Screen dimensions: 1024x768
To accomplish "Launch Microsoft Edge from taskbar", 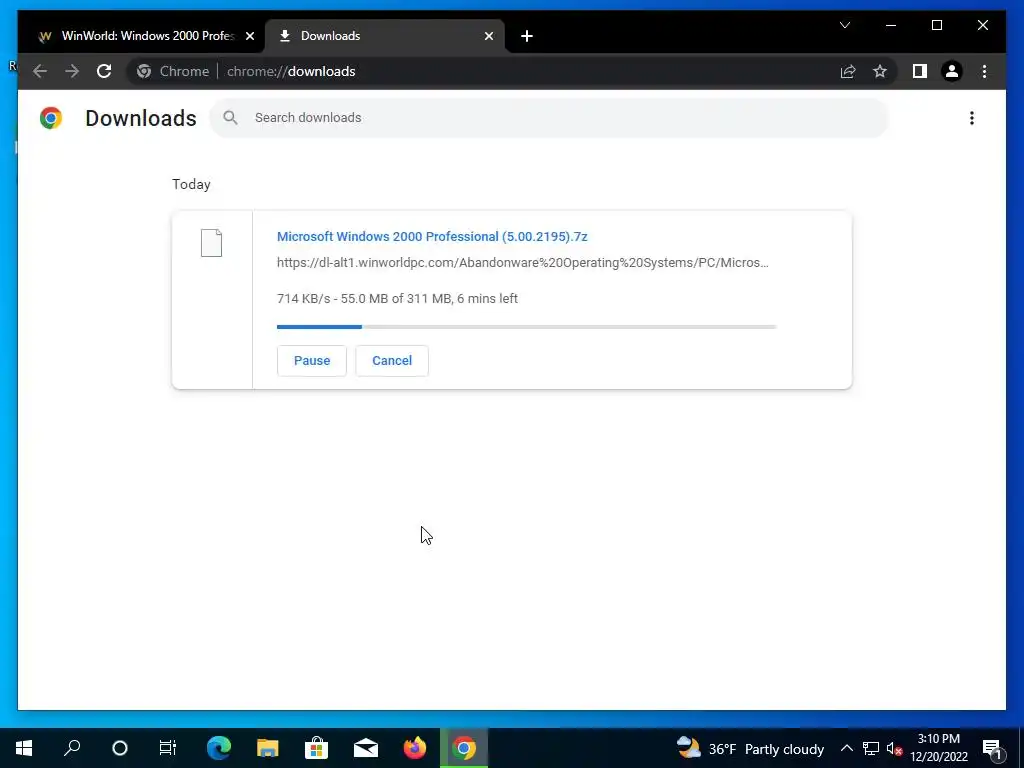I will pos(219,748).
